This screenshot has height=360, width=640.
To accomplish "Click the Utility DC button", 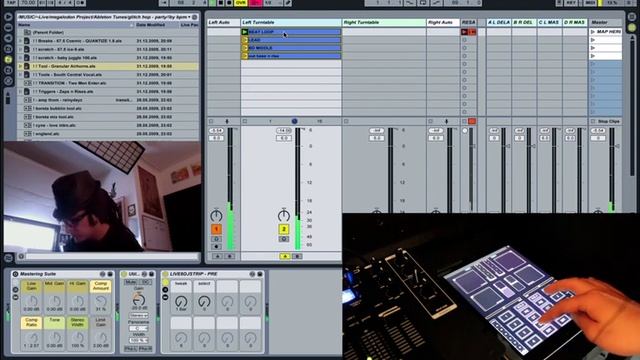I will click(x=146, y=282).
